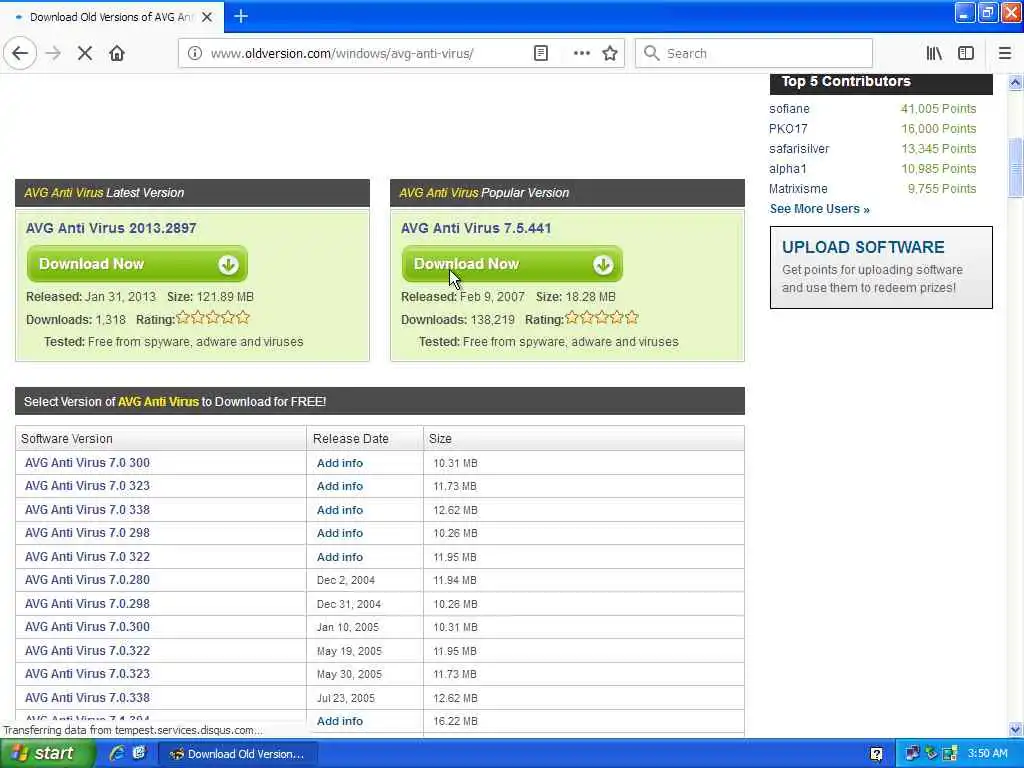
Task: Click the forward navigation arrow
Action: [x=54, y=53]
